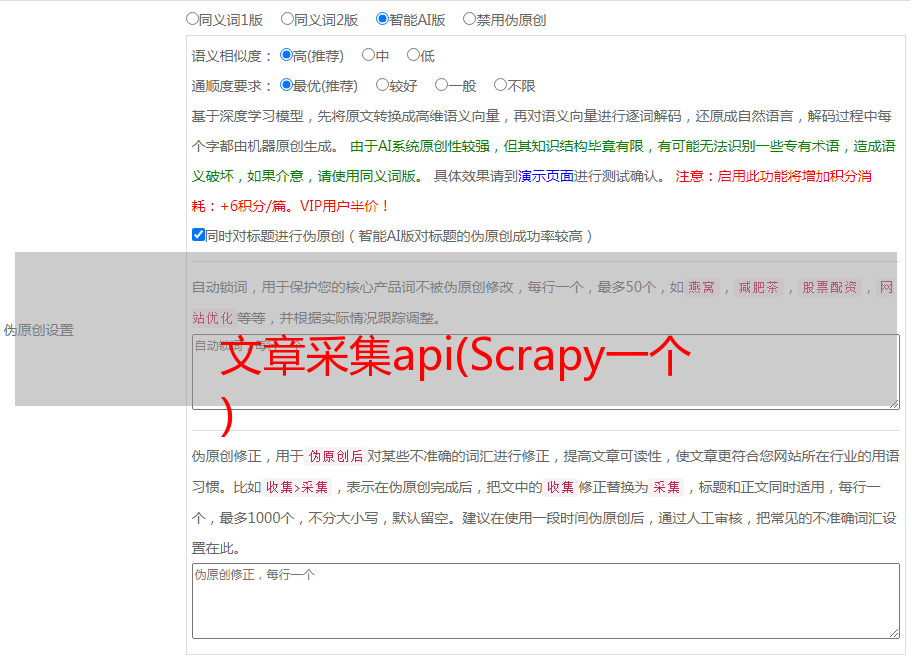The height and width of the screenshot is (658, 911).
Task: Click the 语义相似度 label
Action: pyautogui.click(x=231, y=56)
